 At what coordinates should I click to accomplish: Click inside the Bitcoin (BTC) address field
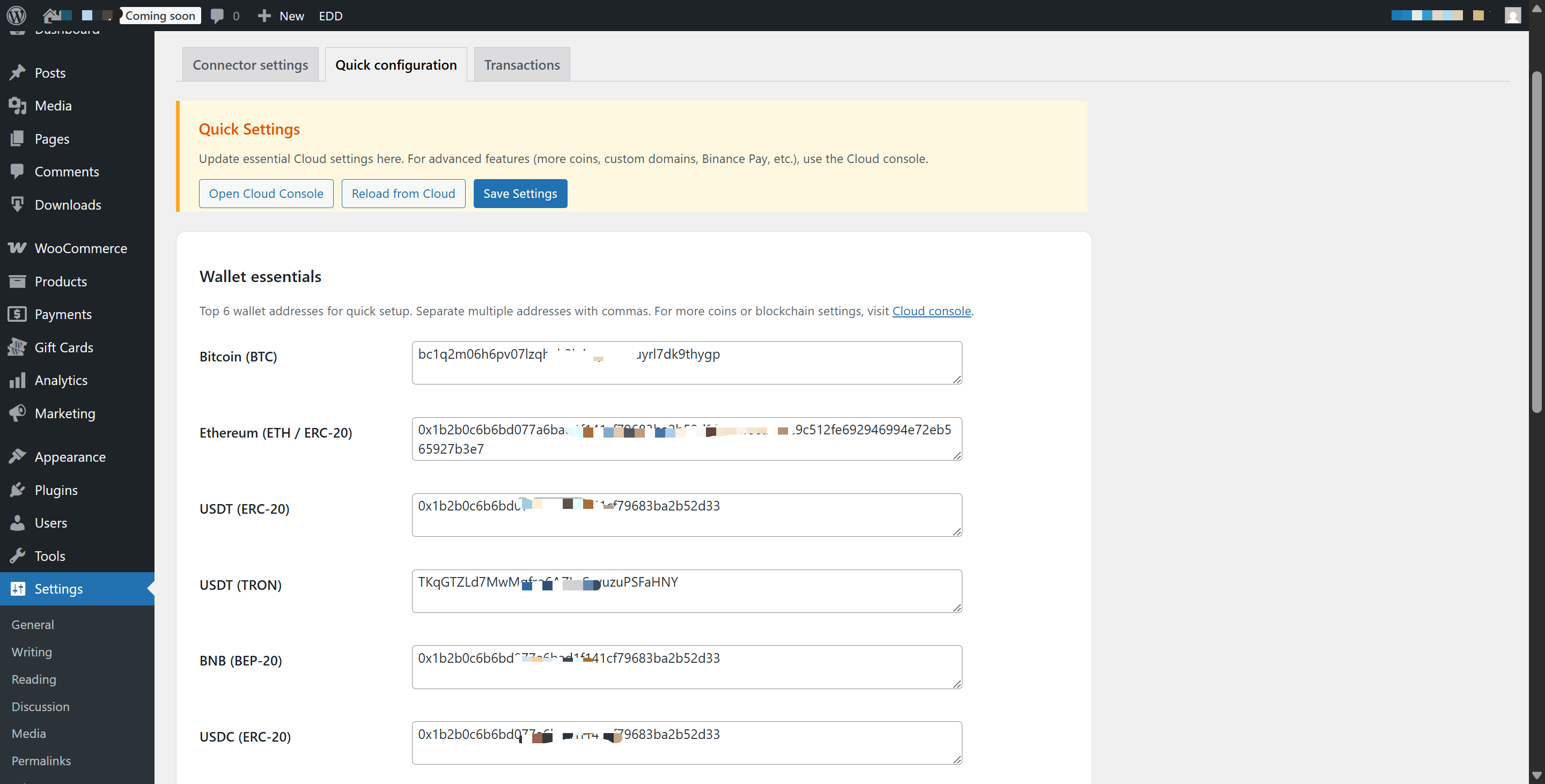tap(687, 362)
